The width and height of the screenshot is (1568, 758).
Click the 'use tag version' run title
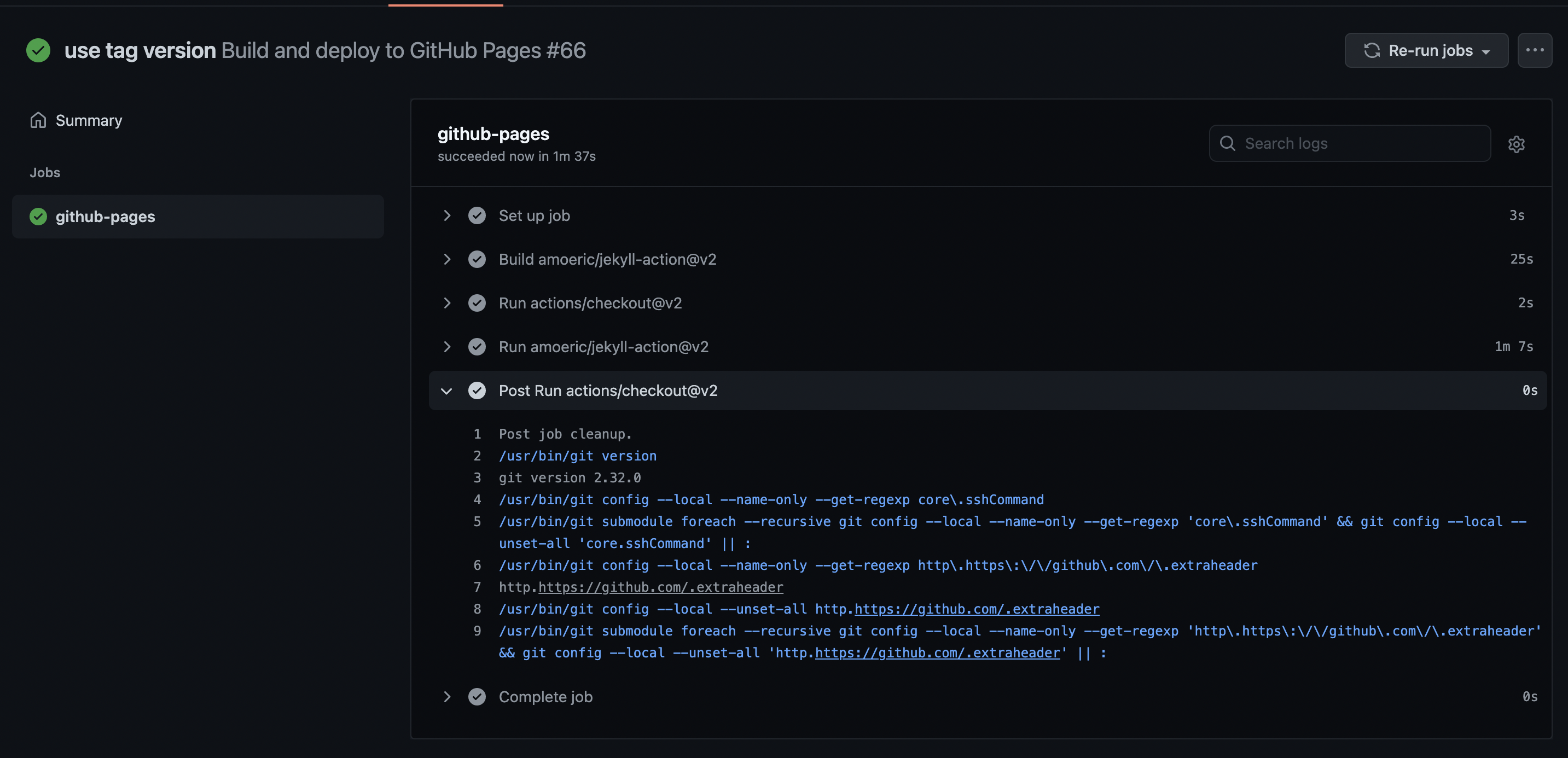click(x=140, y=50)
